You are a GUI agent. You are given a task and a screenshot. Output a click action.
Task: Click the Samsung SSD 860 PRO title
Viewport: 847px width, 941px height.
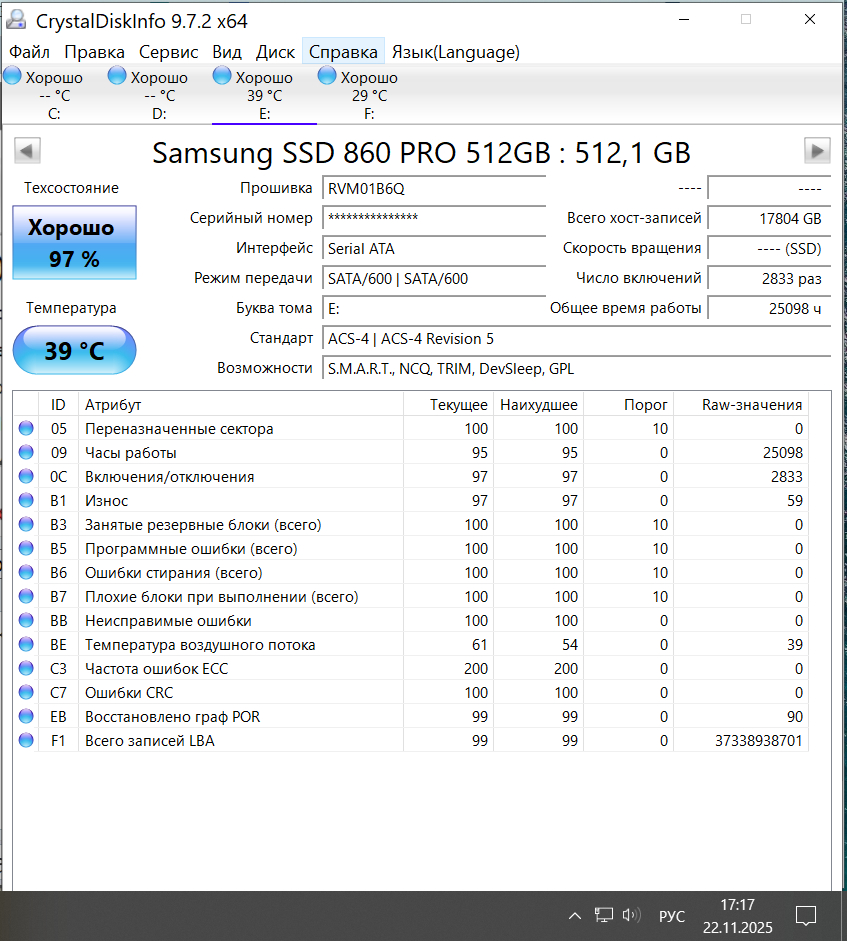tap(421, 152)
